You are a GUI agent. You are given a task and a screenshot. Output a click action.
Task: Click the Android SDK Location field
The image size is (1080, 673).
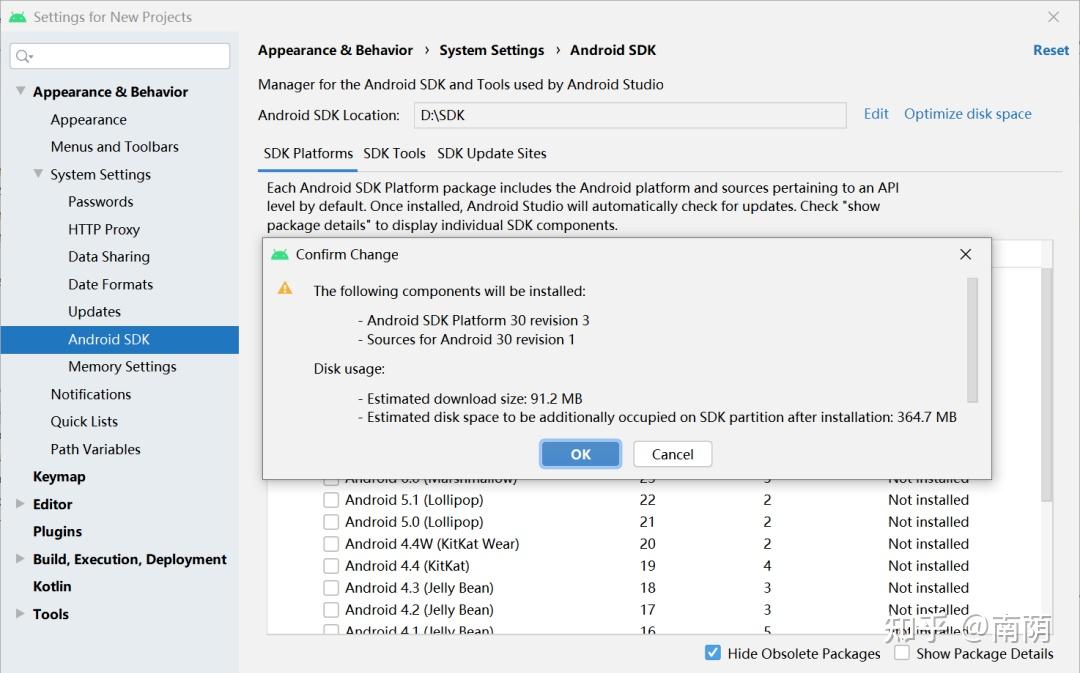coord(630,115)
